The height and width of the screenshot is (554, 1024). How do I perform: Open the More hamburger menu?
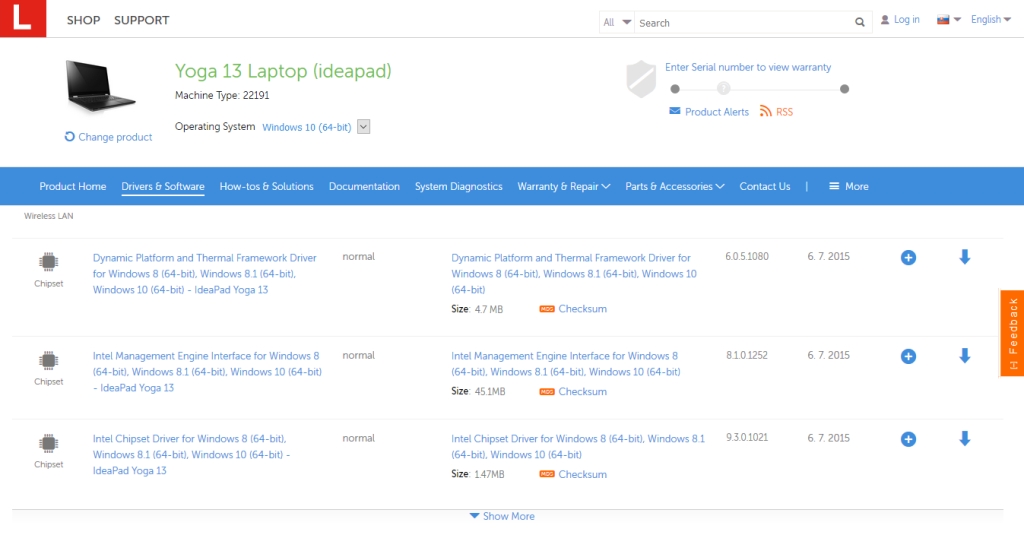pyautogui.click(x=848, y=186)
